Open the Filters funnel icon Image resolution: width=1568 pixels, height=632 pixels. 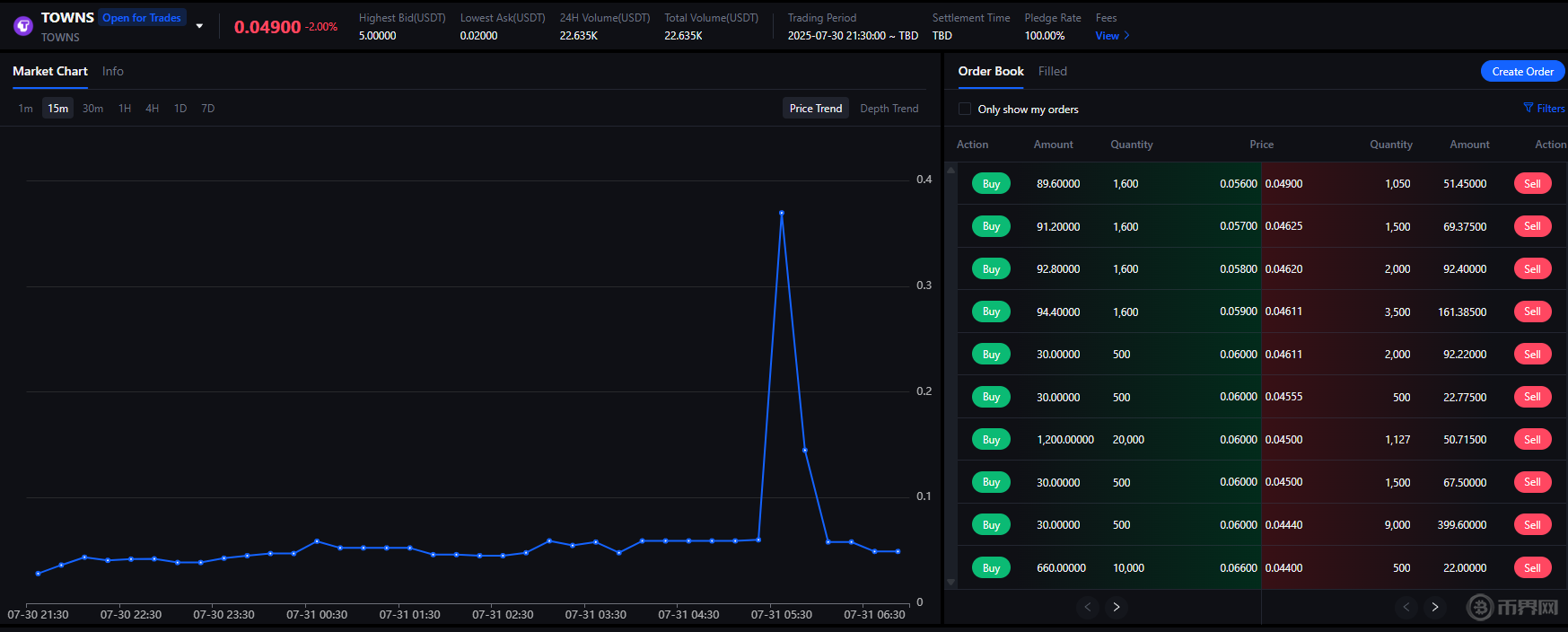[1529, 109]
